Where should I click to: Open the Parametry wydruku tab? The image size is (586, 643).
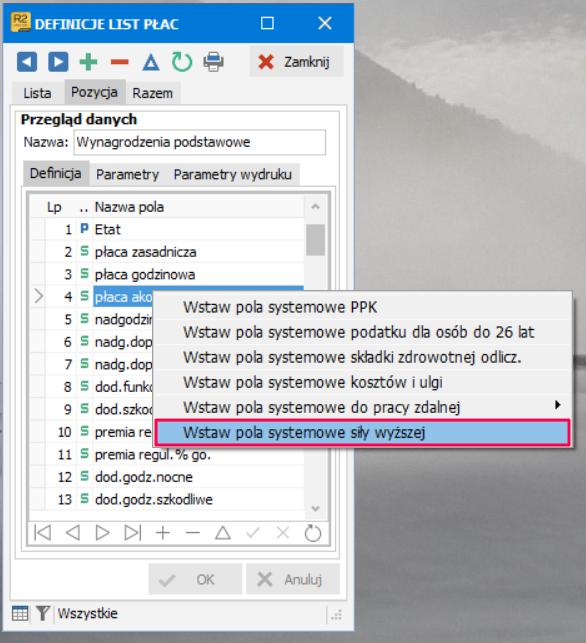tap(233, 175)
